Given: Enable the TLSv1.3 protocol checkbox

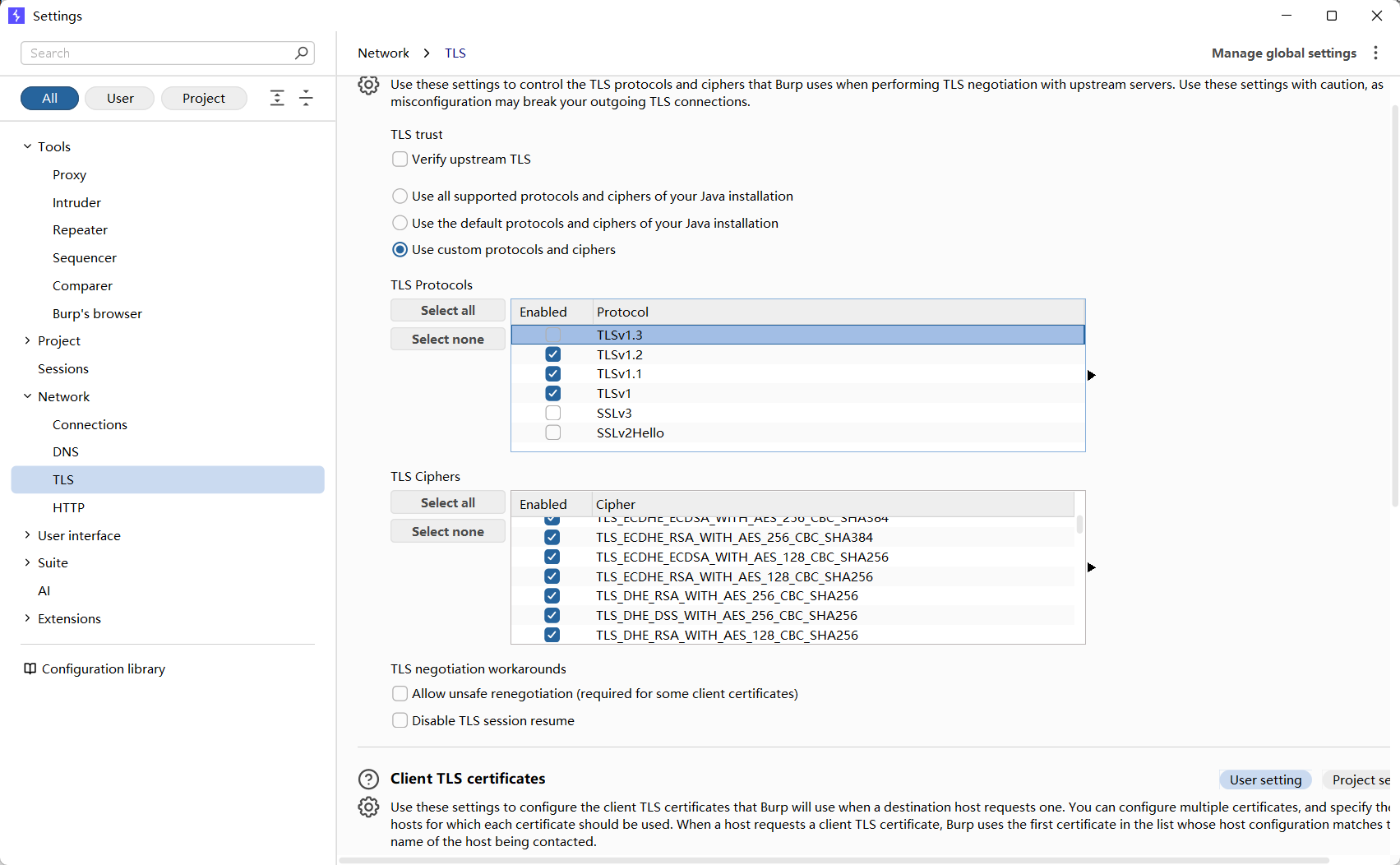Looking at the screenshot, I should pos(553,335).
